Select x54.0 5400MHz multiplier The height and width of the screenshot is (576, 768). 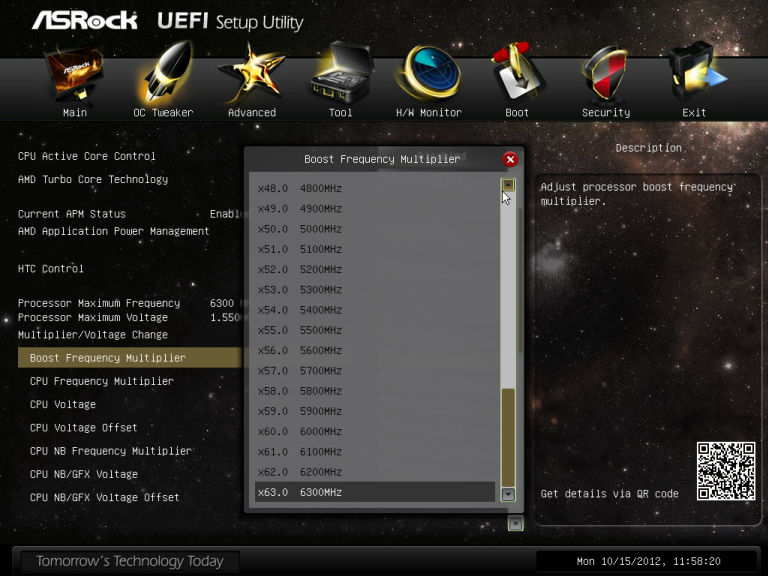click(375, 310)
